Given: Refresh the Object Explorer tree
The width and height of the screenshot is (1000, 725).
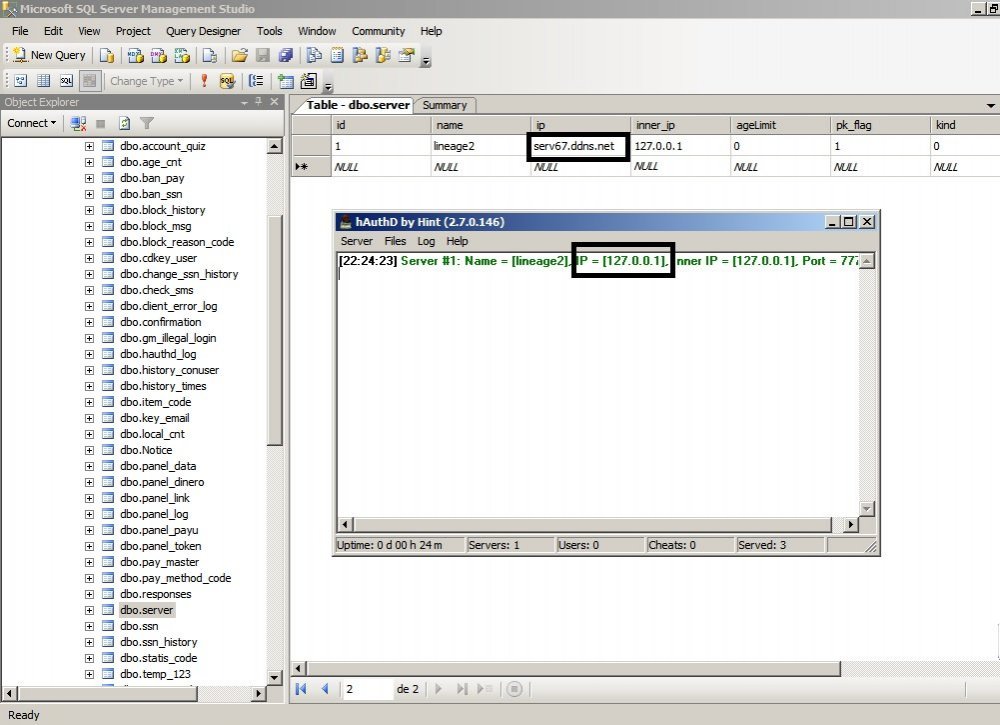Looking at the screenshot, I should pyautogui.click(x=124, y=124).
